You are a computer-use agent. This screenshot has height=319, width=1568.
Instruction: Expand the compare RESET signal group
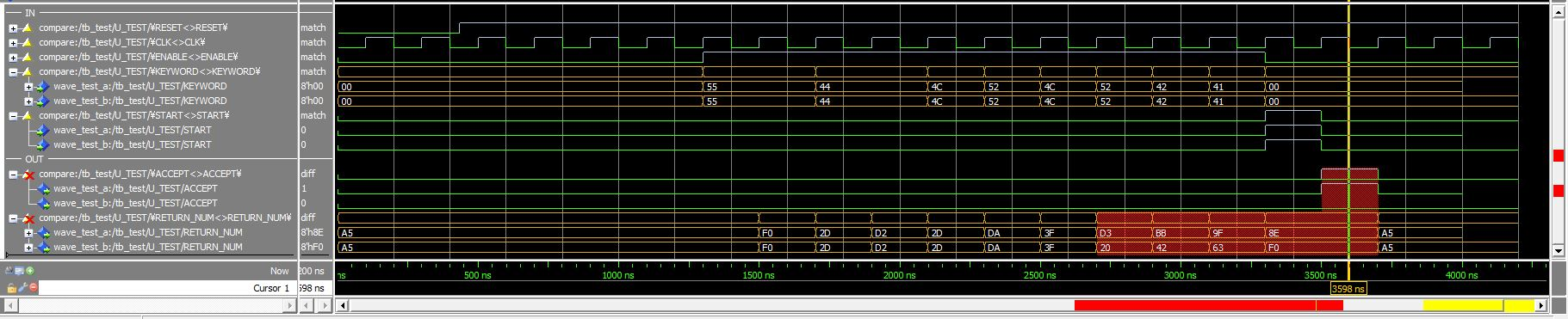pyautogui.click(x=13, y=28)
